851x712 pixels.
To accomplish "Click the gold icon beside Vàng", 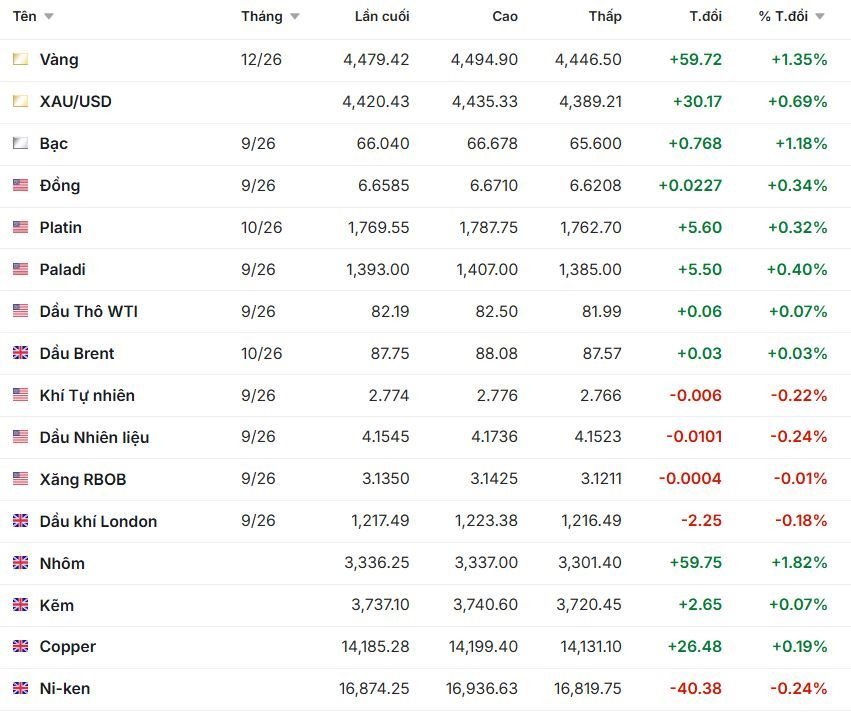I will [x=21, y=59].
